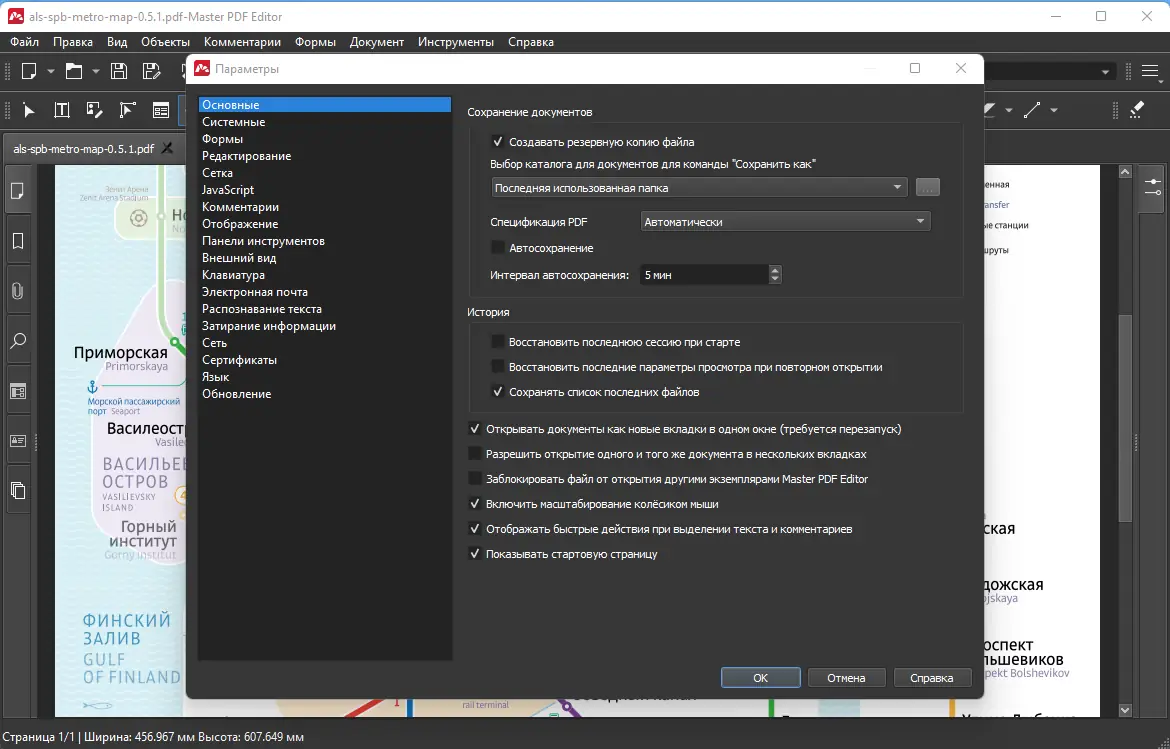Screen dimensions: 1170x749
Task: Expand the highlighter tool dropdown arrow
Action: pyautogui.click(x=1009, y=110)
